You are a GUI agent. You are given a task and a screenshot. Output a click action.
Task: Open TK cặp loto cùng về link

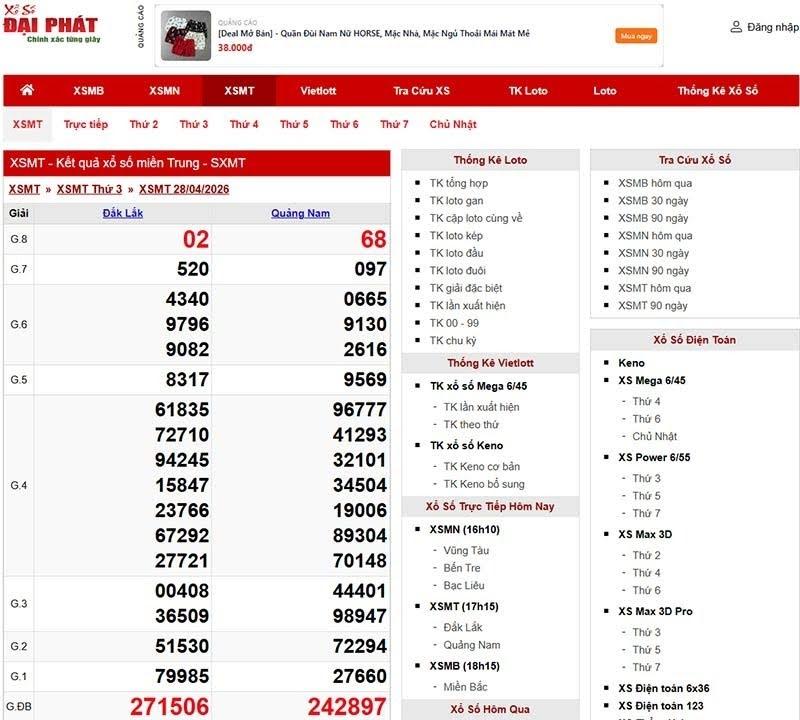click(x=476, y=218)
